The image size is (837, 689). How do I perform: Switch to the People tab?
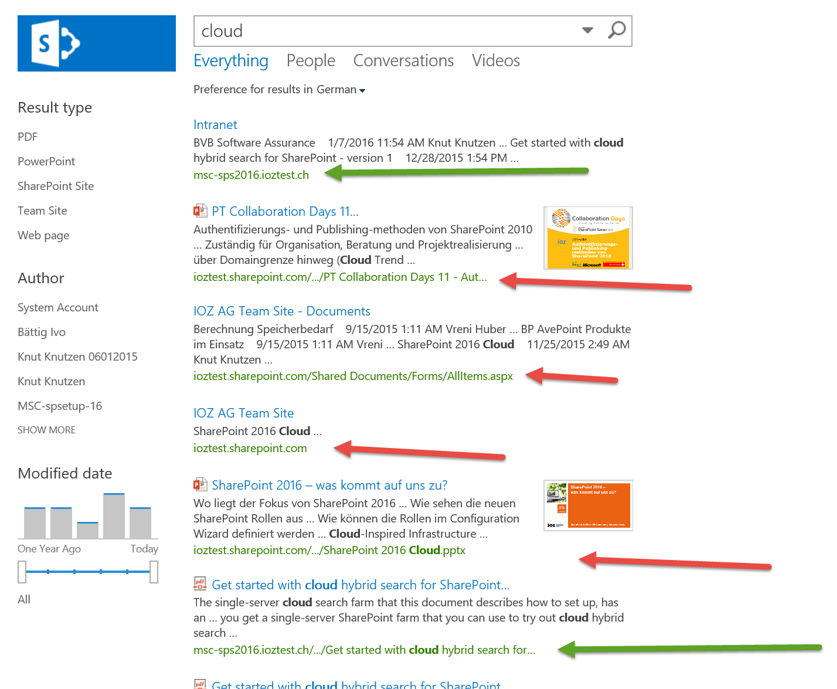coord(311,61)
